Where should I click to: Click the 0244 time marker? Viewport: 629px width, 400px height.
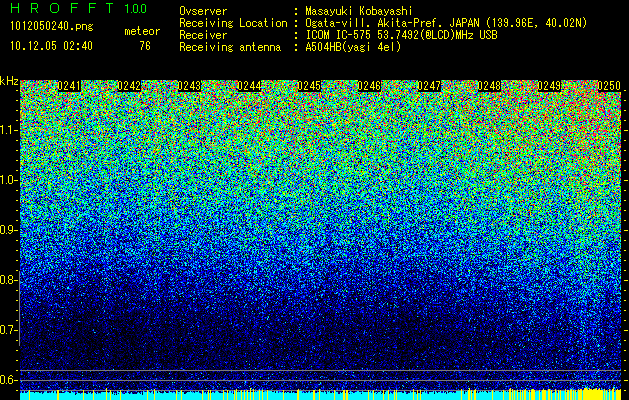click(249, 86)
